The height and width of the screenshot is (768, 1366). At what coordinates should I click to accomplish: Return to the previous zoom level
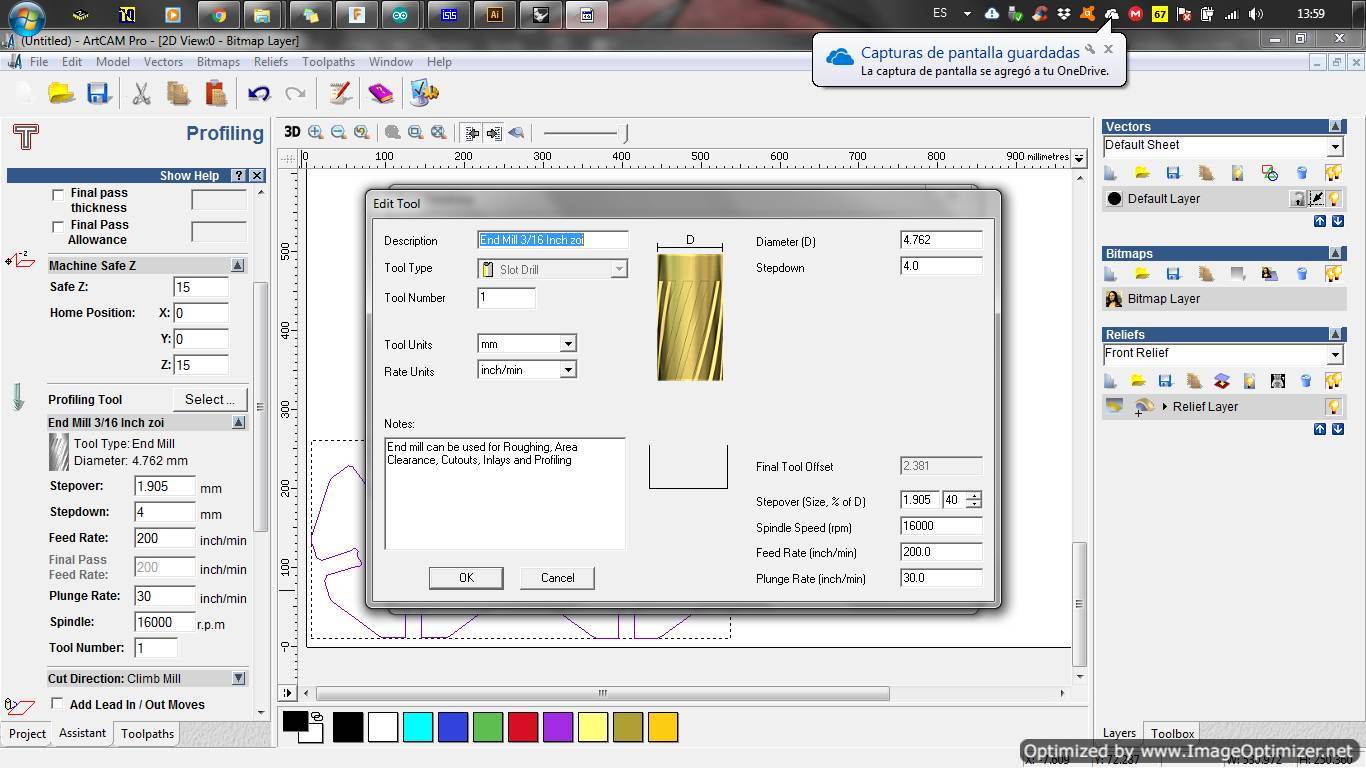click(362, 132)
